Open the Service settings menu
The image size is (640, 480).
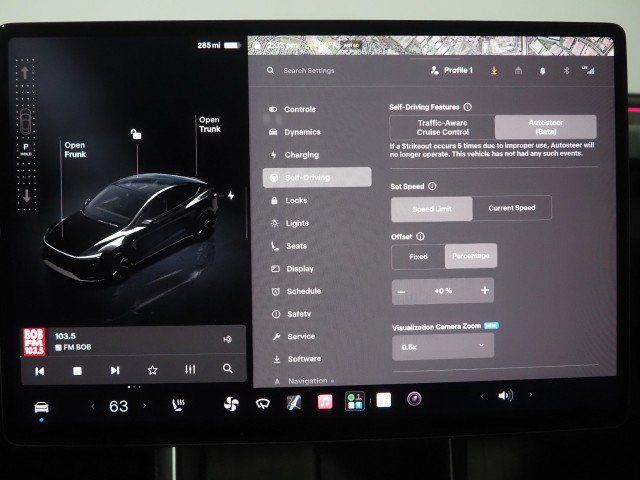click(x=301, y=336)
